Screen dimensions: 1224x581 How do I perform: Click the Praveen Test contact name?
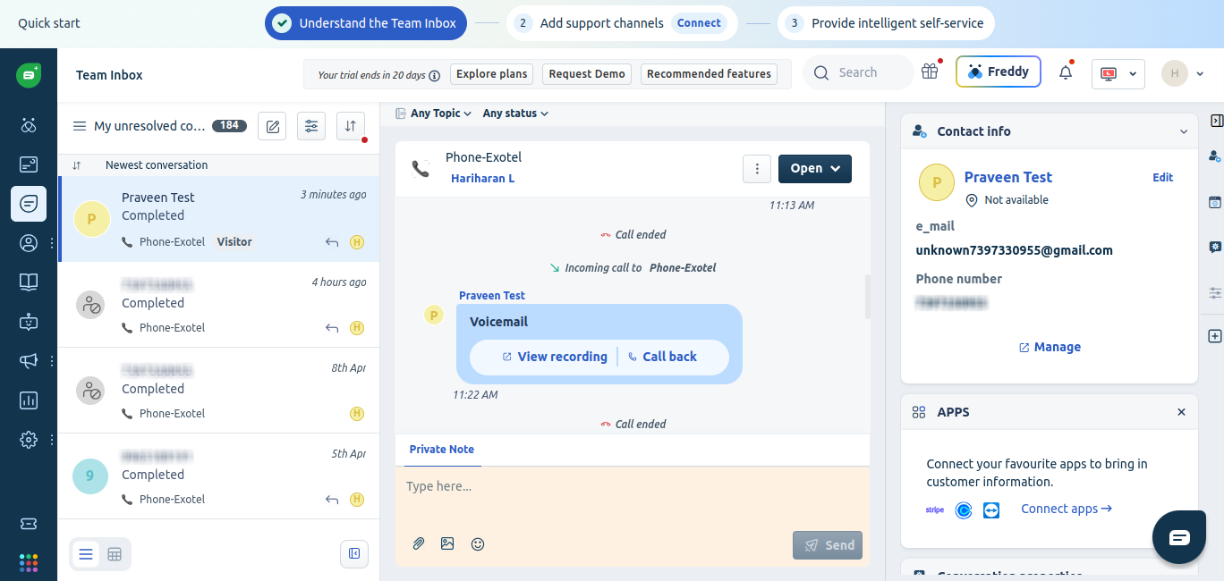[x=1008, y=177]
